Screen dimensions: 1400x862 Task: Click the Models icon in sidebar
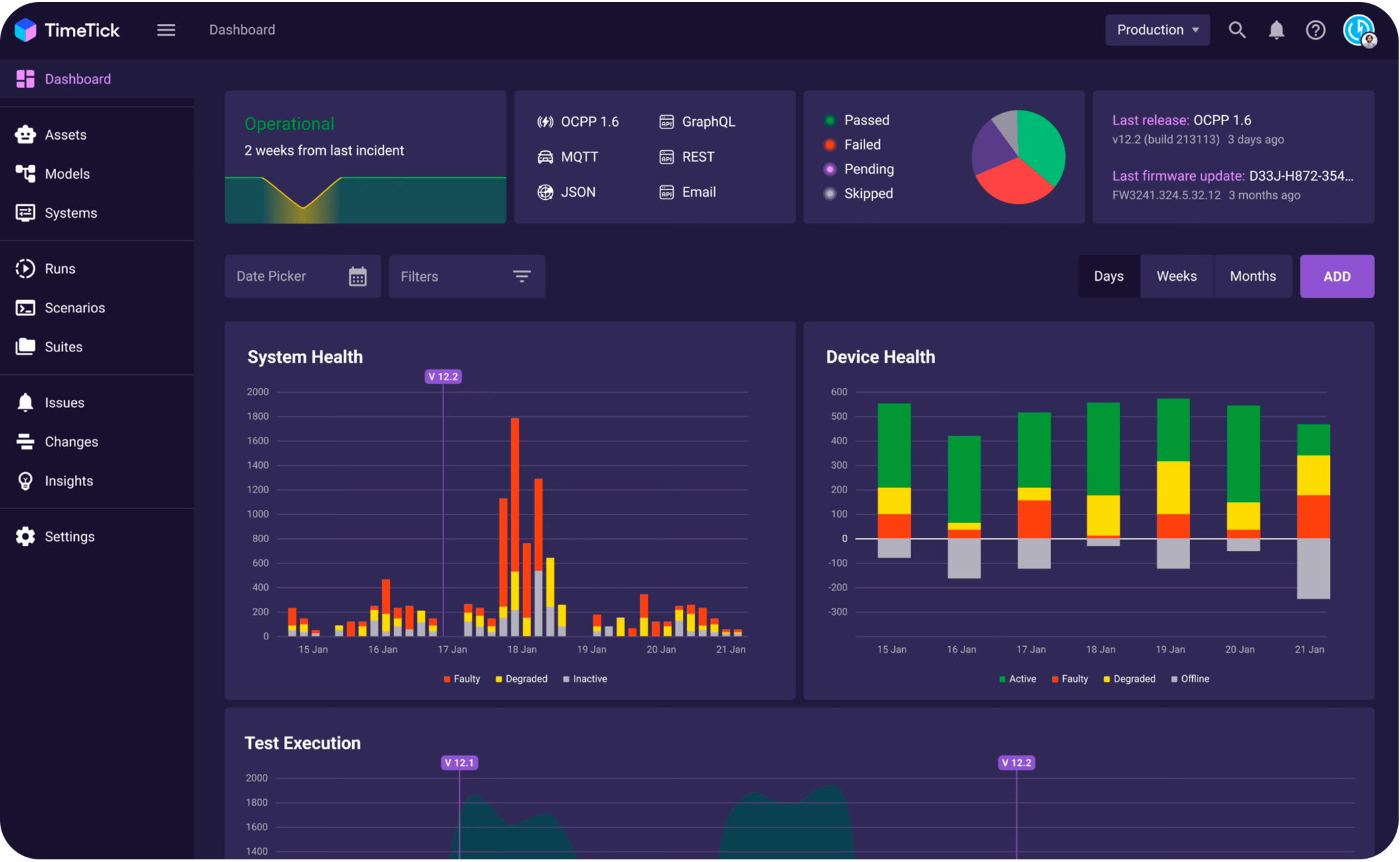pos(25,173)
